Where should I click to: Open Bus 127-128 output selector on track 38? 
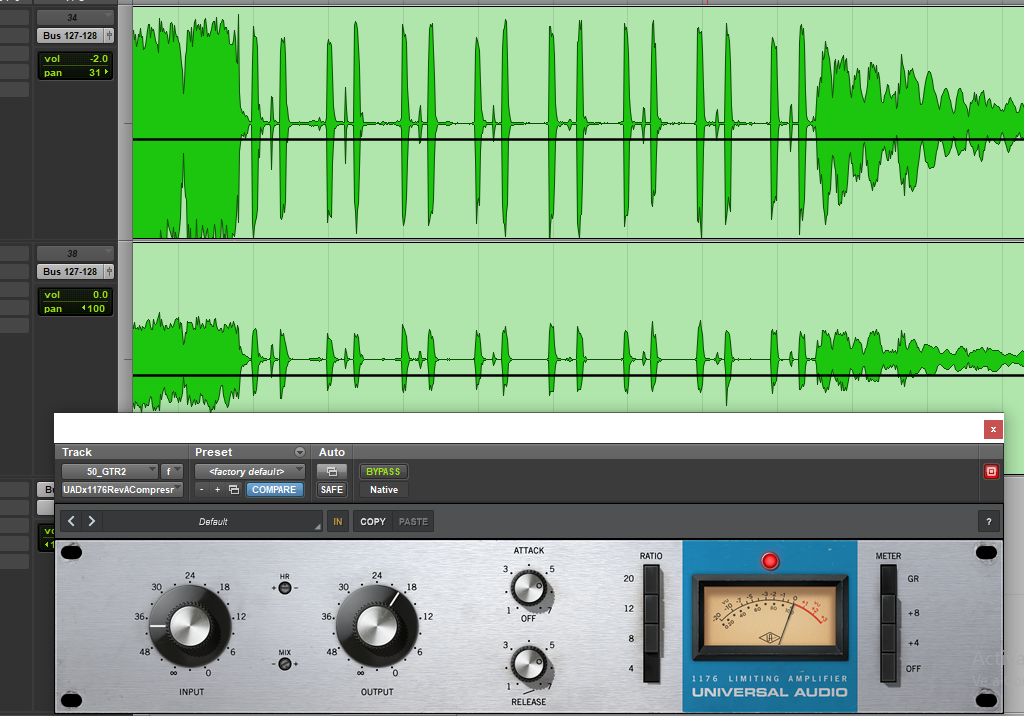[71, 271]
